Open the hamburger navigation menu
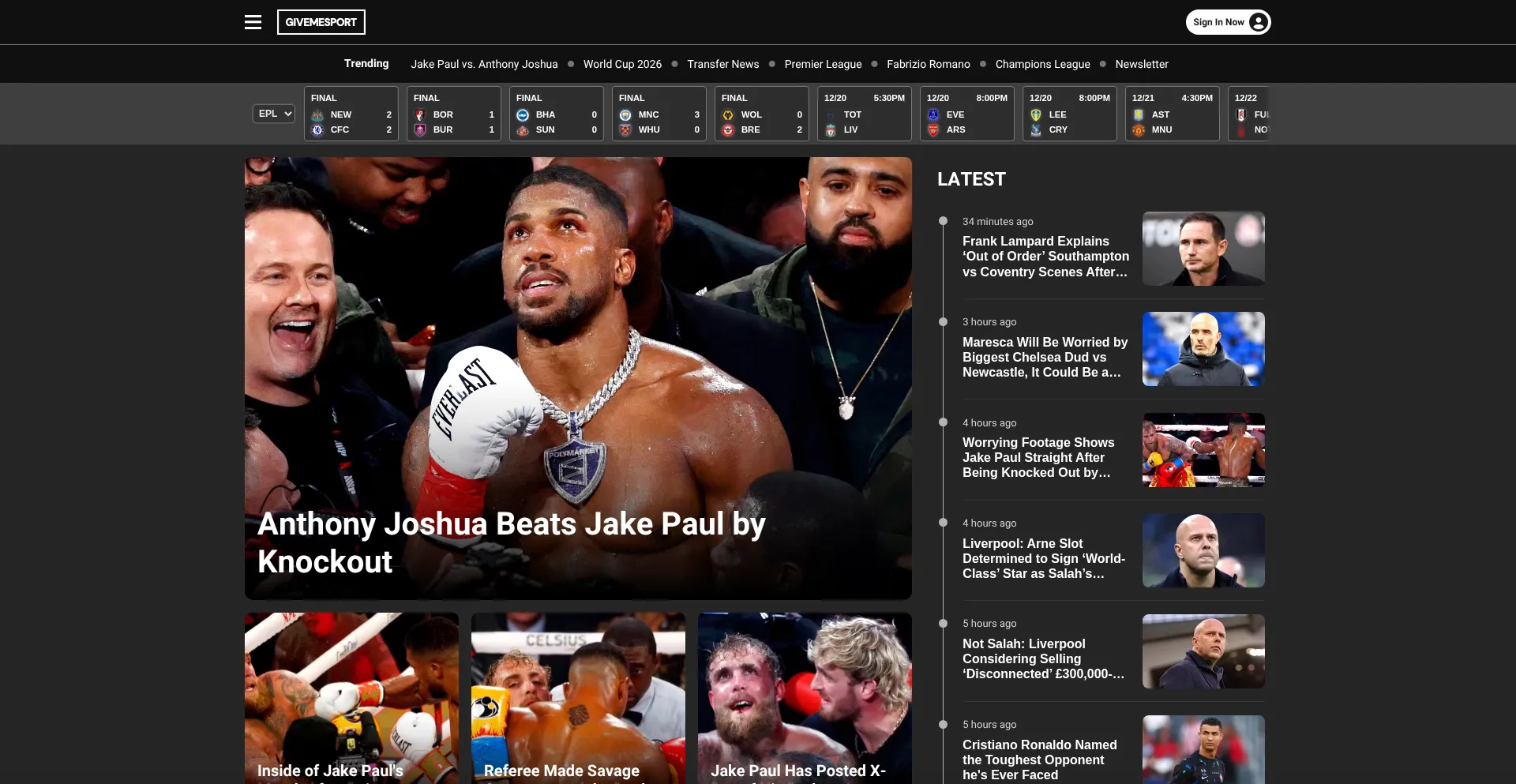This screenshot has height=784, width=1516. click(x=252, y=21)
